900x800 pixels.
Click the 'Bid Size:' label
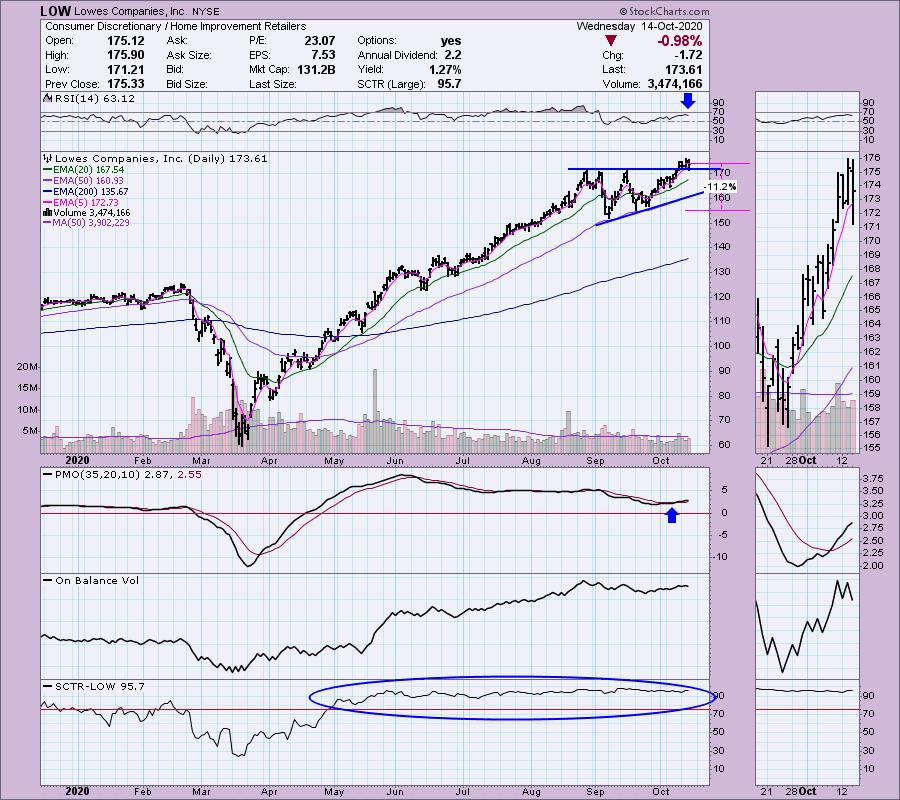click(x=187, y=84)
